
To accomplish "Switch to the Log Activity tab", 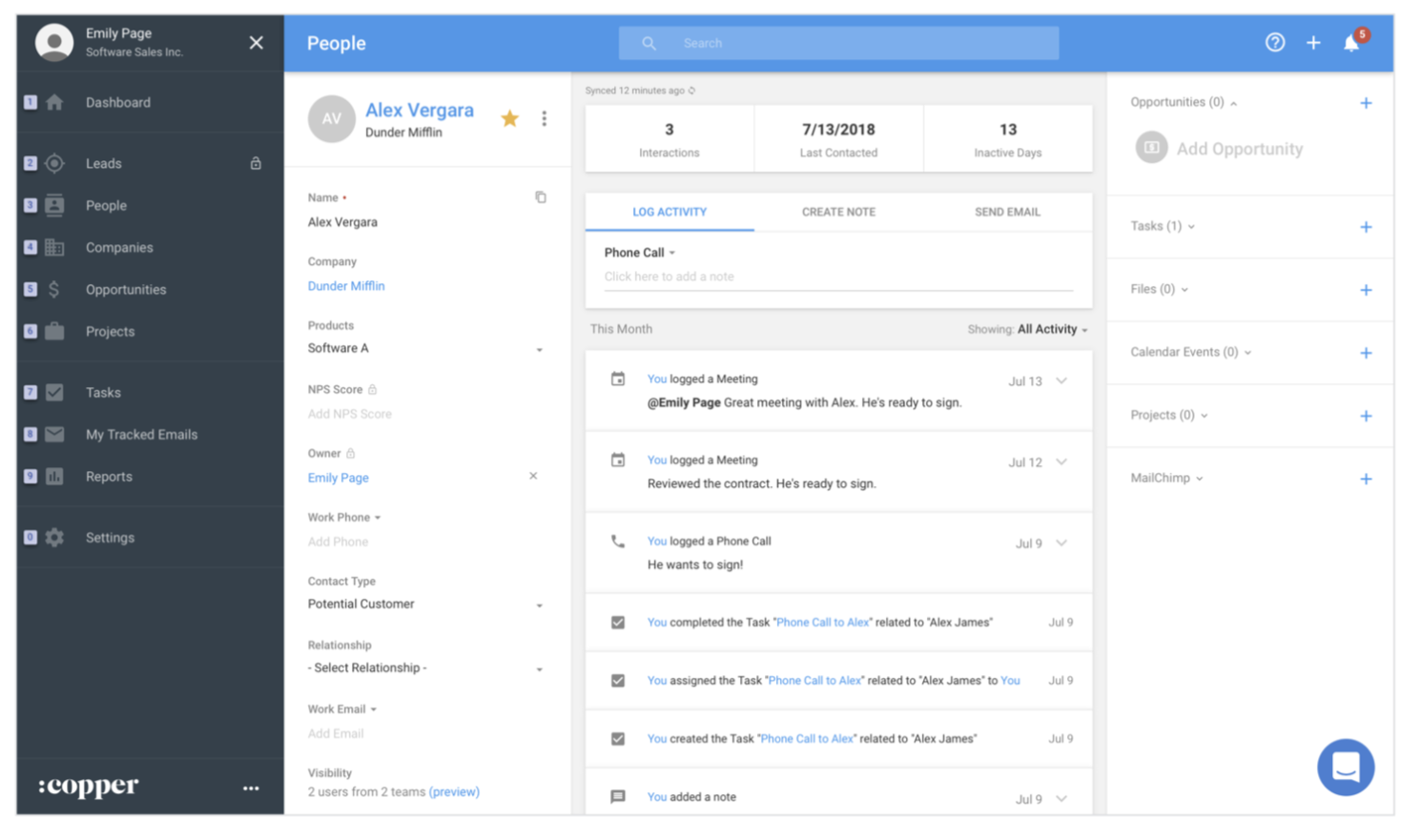I will (669, 212).
